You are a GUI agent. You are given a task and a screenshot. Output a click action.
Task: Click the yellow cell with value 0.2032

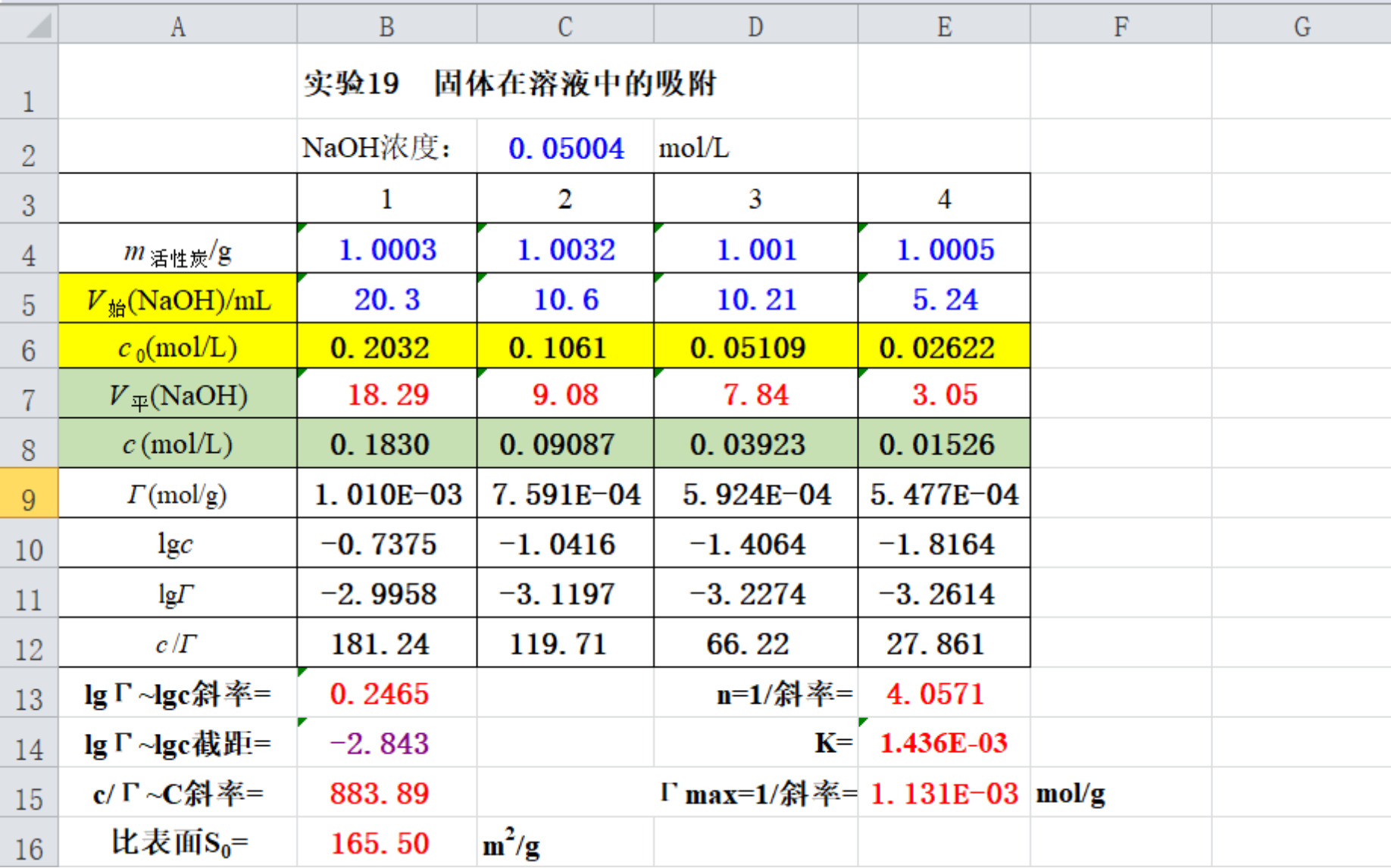click(386, 348)
